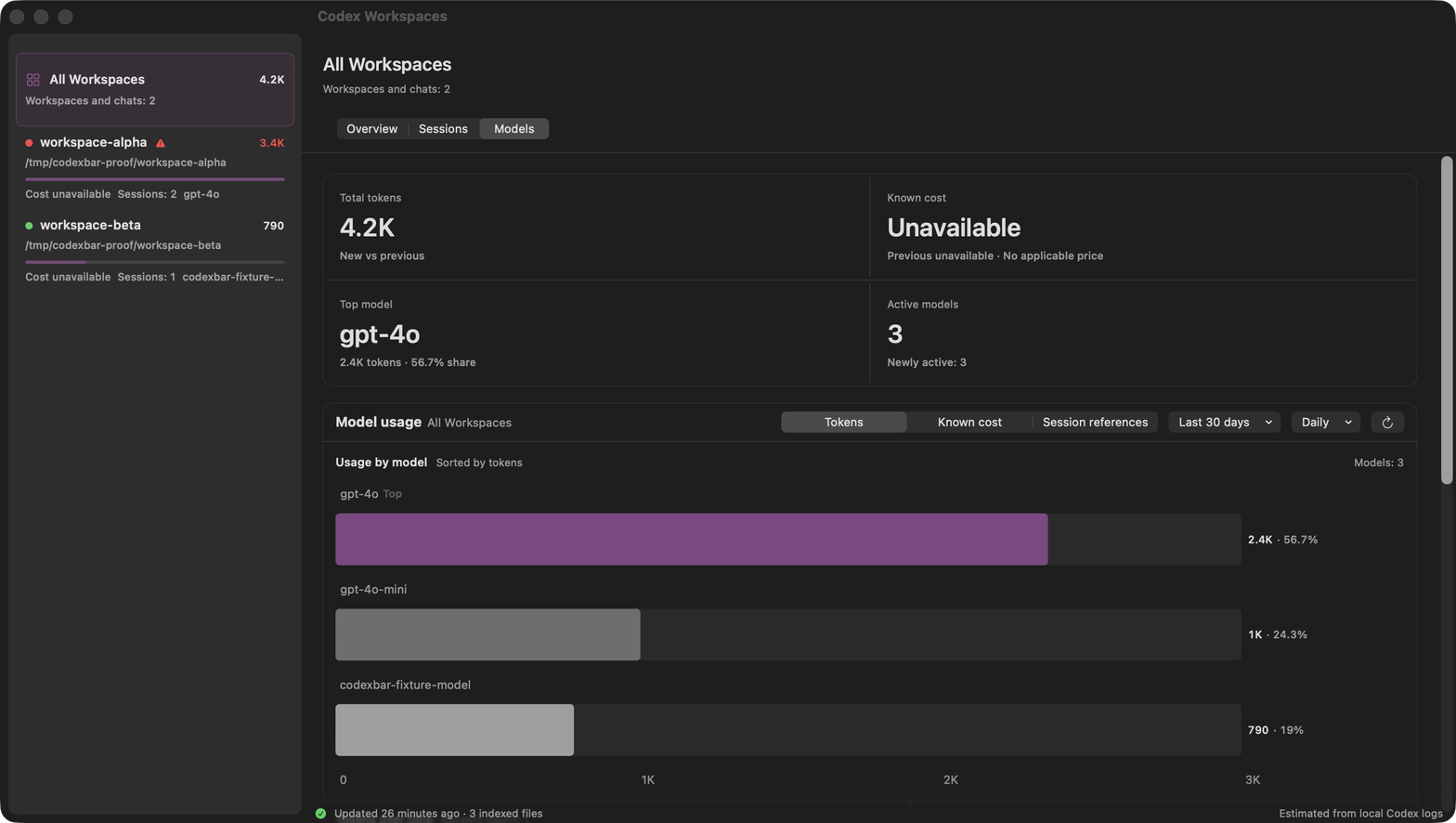Click the 'Top' badge next to gpt-4o
The height and width of the screenshot is (823, 1456).
pos(393,494)
